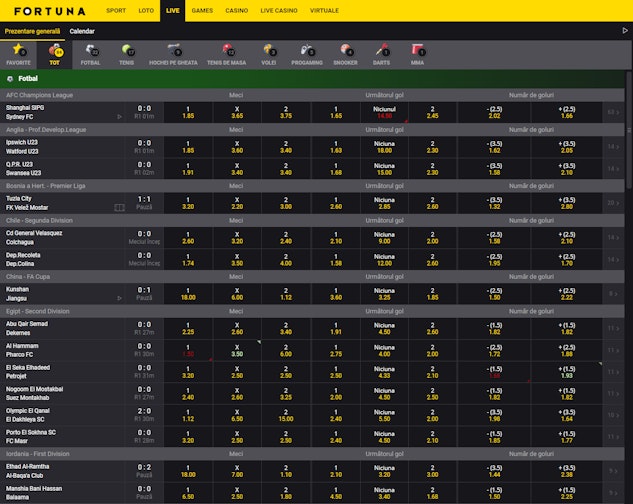
Task: Select the Snooker sport icon
Action: (x=345, y=53)
